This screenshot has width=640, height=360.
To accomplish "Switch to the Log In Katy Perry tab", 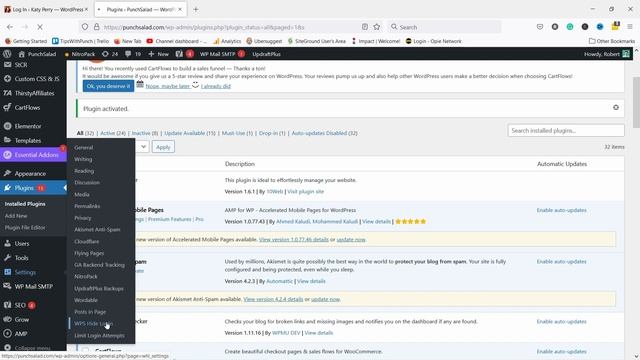I will coord(47,9).
